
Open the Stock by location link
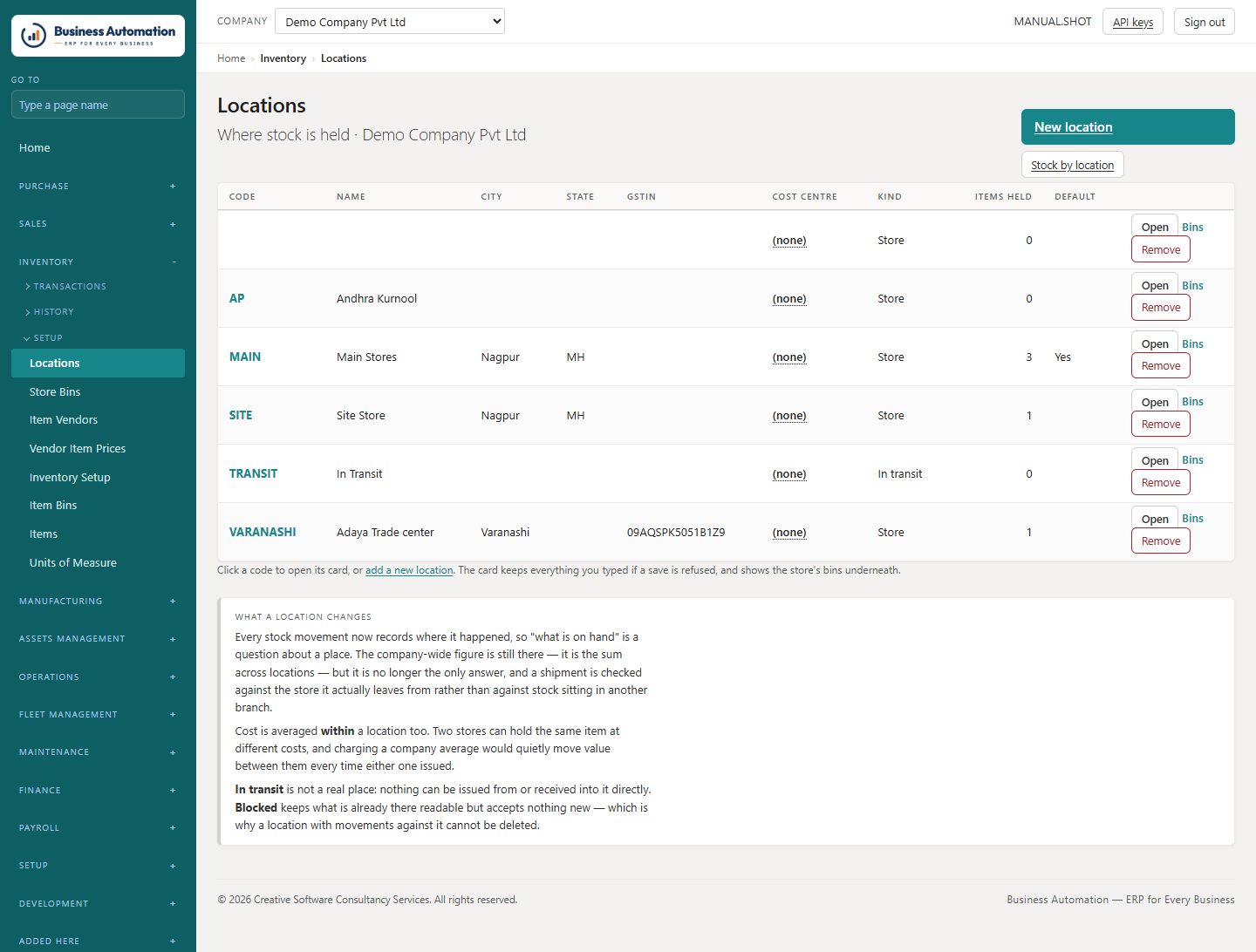[1072, 165]
